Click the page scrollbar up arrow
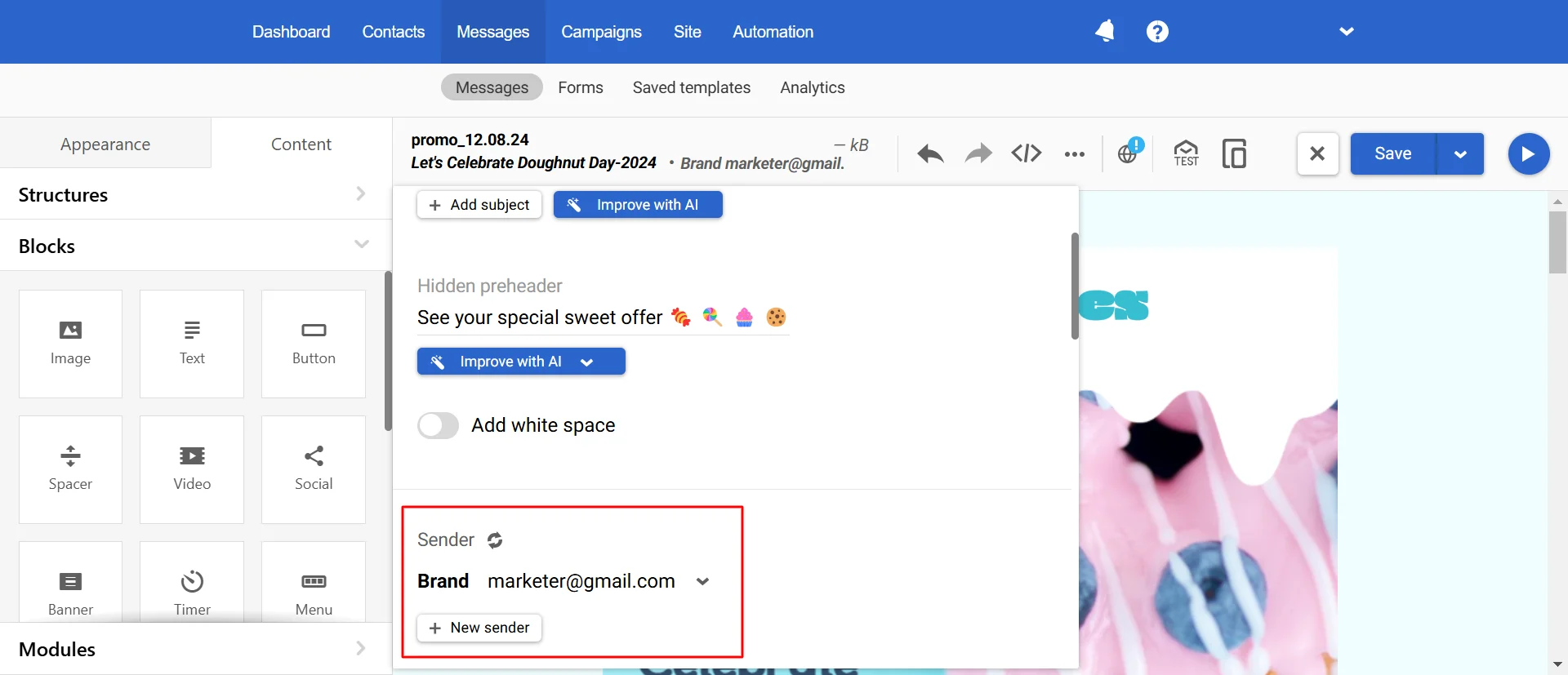The image size is (1568, 675). [x=1557, y=200]
